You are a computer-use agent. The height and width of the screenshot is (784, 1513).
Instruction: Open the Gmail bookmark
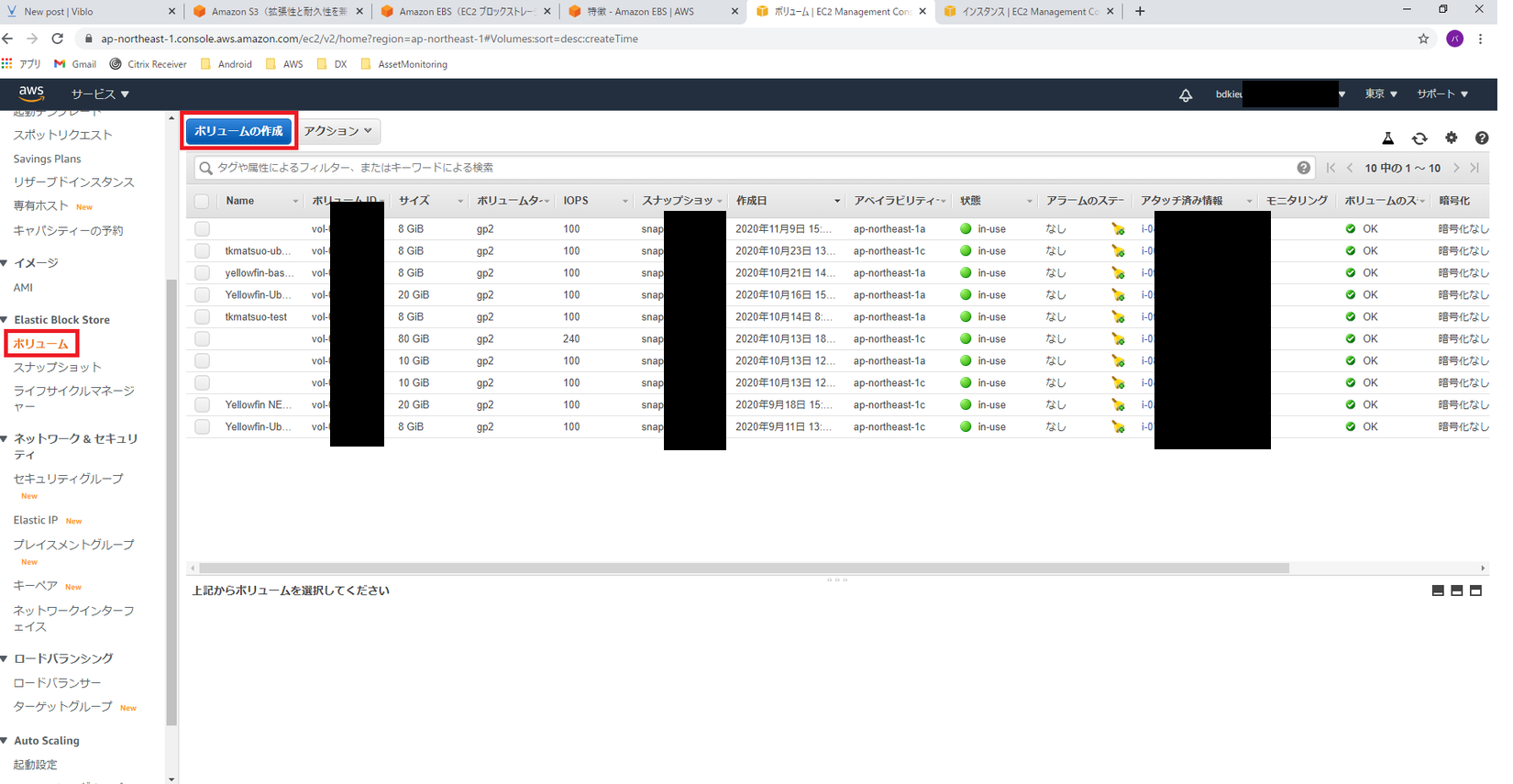75,64
